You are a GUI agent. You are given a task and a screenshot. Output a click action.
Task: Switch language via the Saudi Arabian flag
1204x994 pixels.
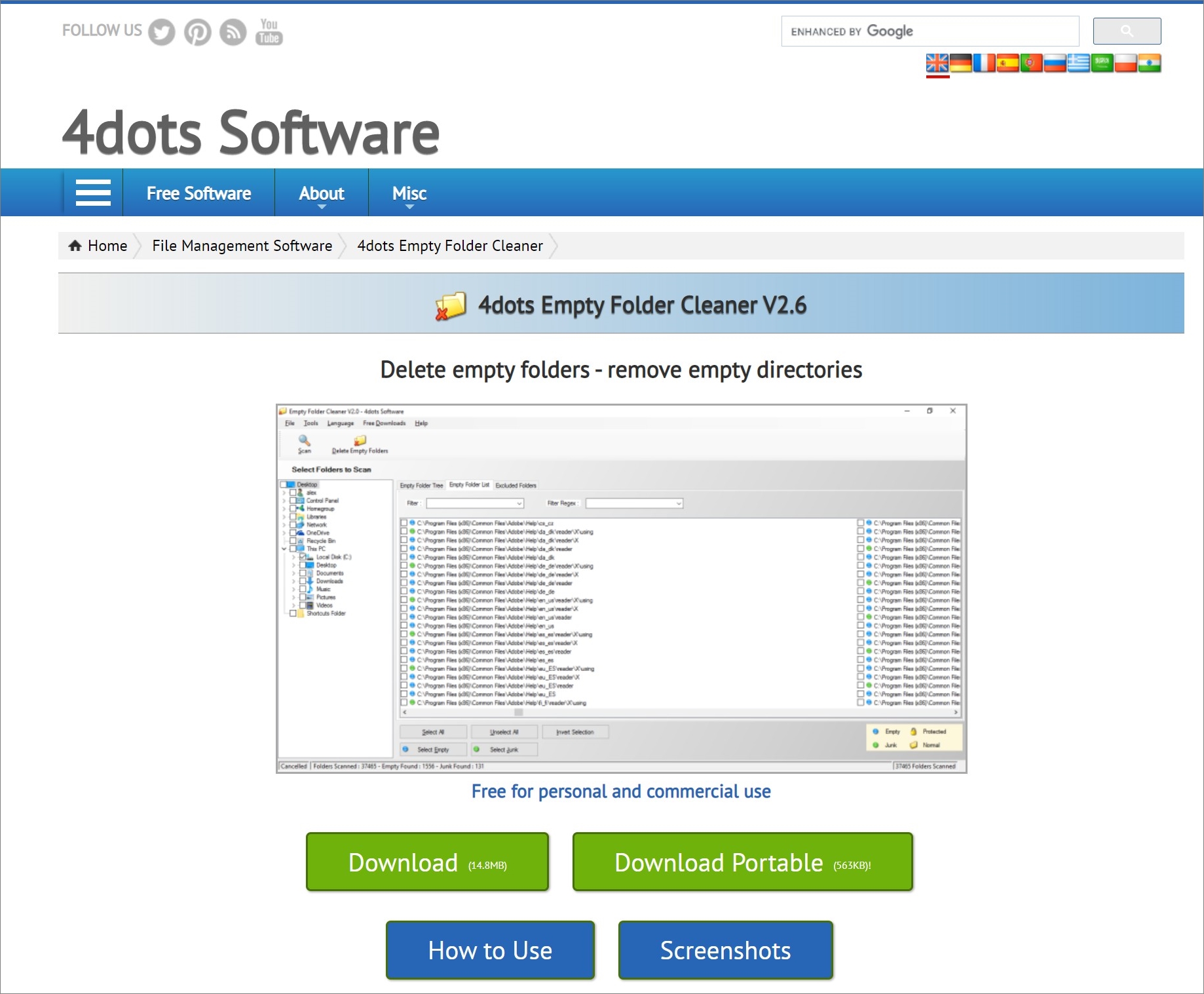click(1102, 63)
